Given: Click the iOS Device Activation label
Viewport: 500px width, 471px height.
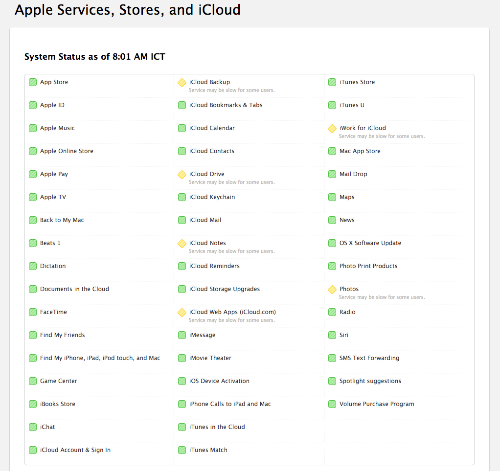Looking at the screenshot, I should (x=220, y=381).
